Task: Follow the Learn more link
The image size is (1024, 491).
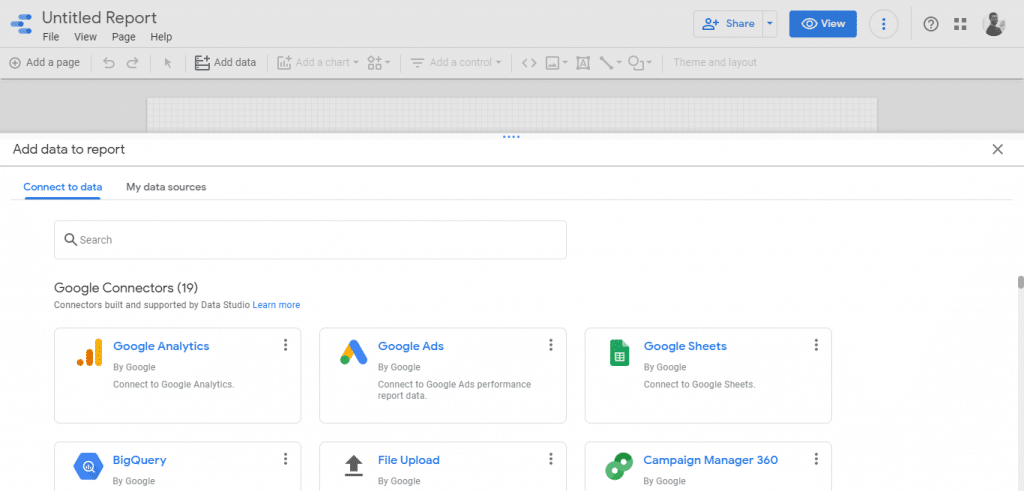Action: click(x=276, y=305)
